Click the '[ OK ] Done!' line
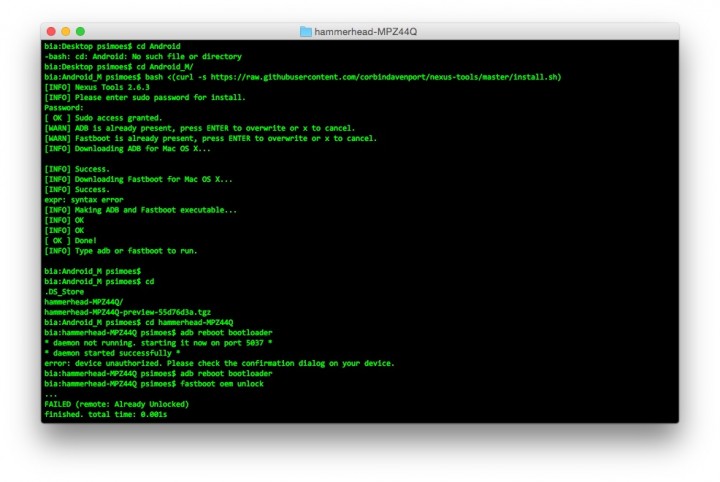This screenshot has height=482, width=720. pyautogui.click(x=70, y=241)
